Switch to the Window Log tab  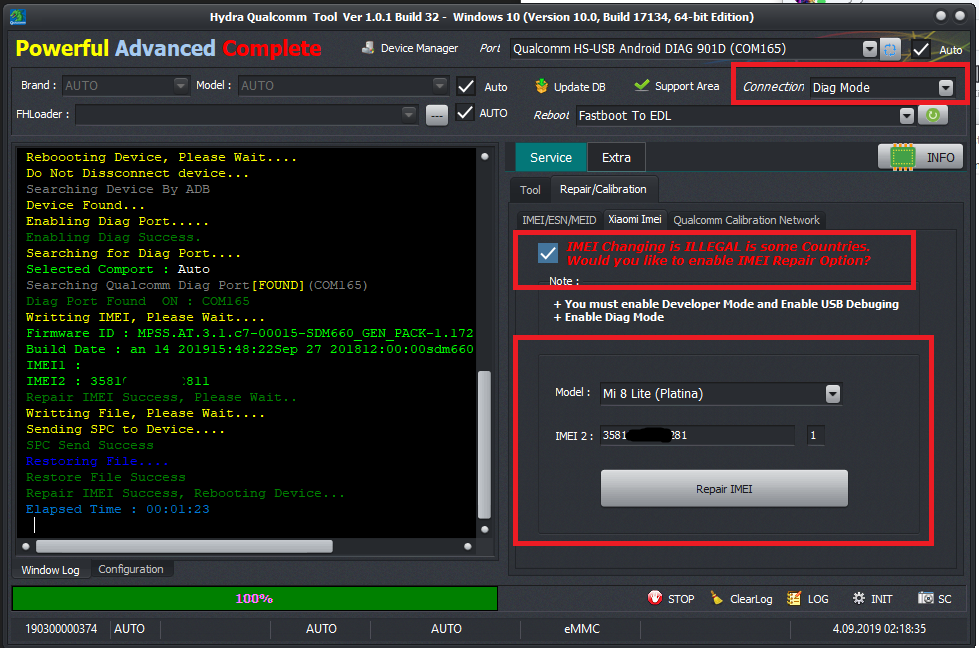point(51,570)
